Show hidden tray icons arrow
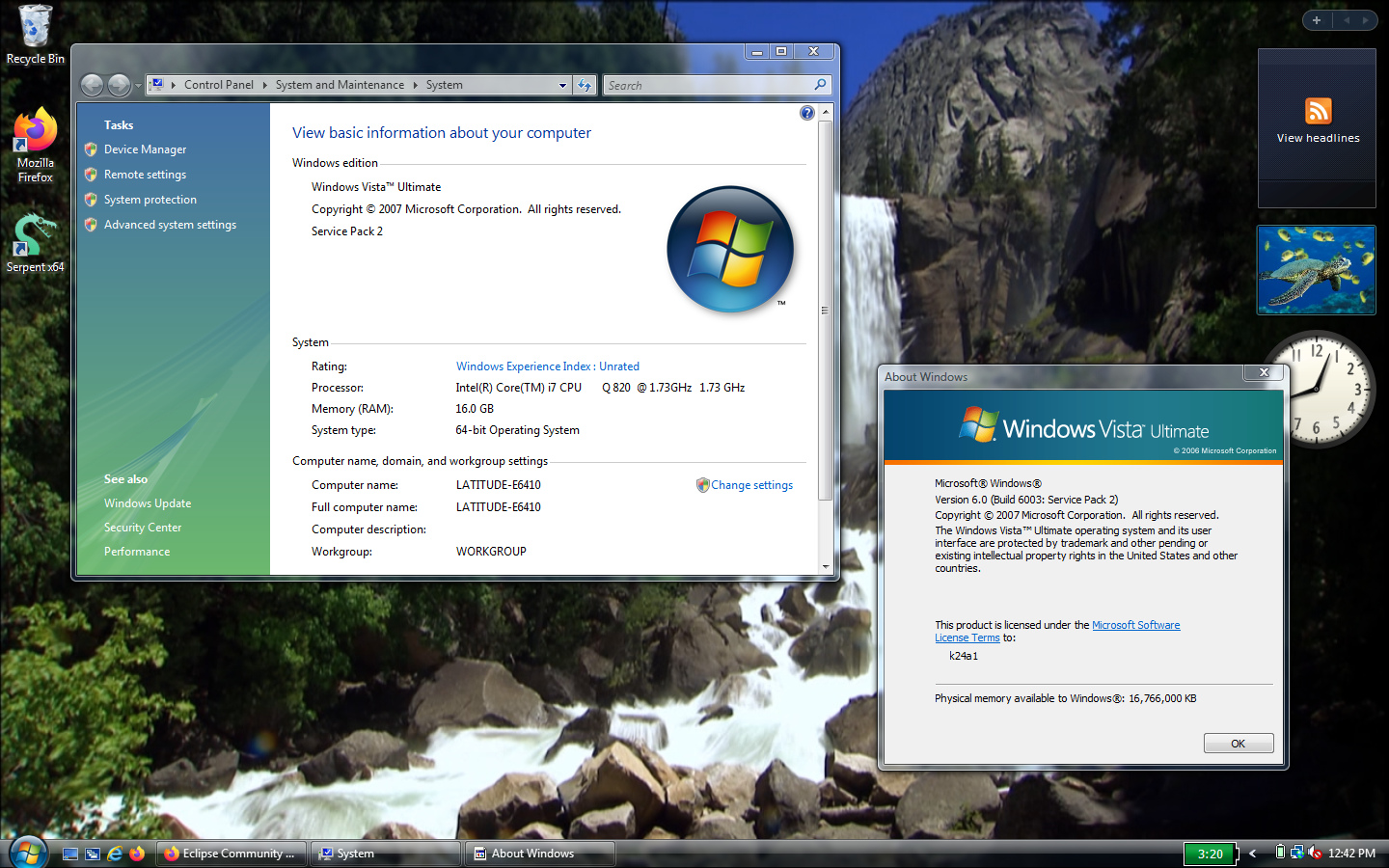 point(1253,854)
